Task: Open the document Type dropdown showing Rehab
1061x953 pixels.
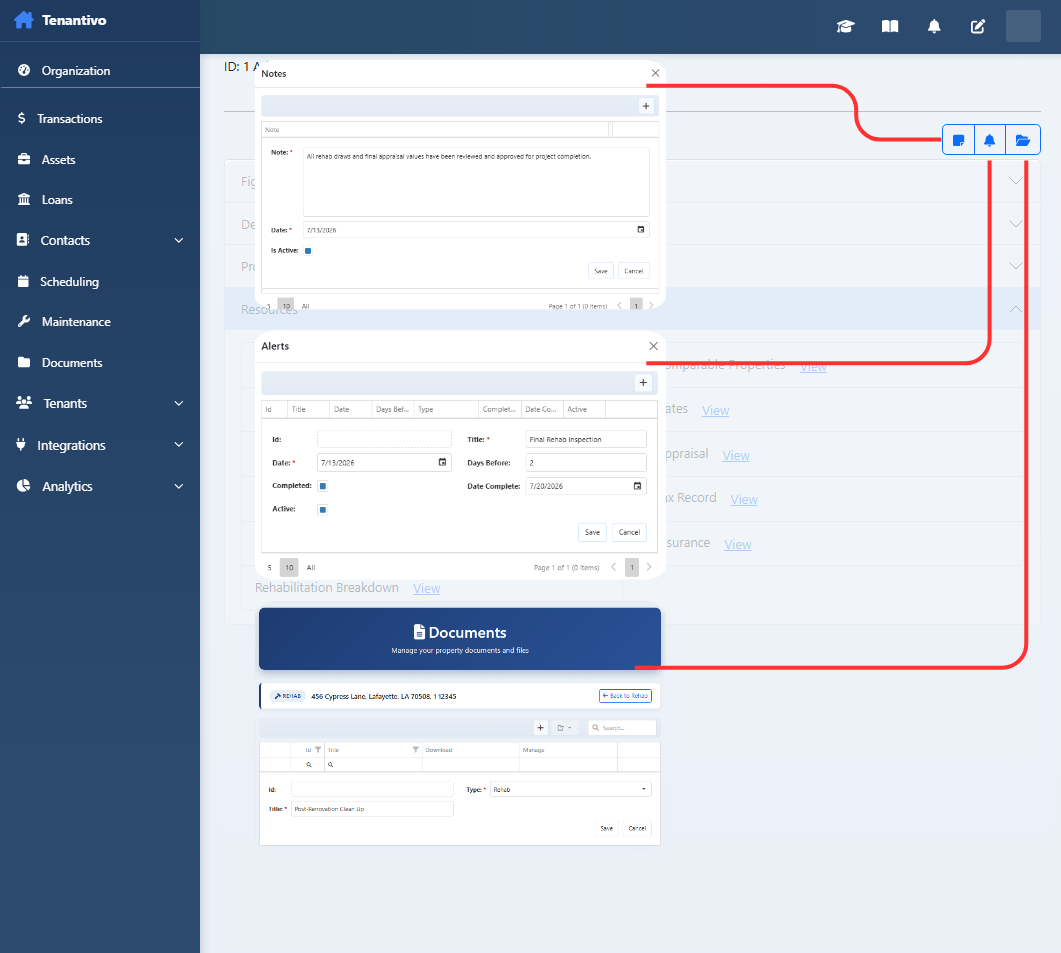Action: pos(570,789)
